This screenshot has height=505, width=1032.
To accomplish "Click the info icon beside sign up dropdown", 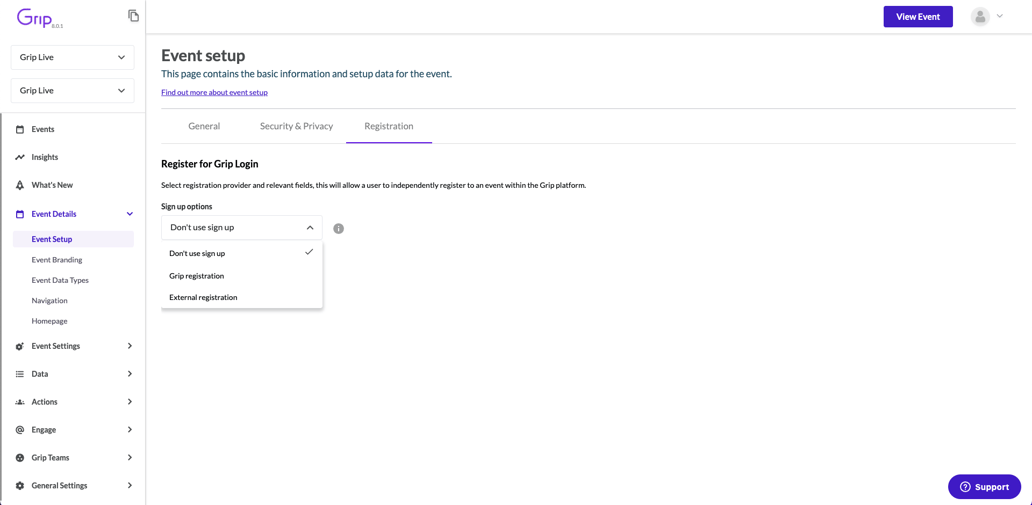I will coord(338,229).
